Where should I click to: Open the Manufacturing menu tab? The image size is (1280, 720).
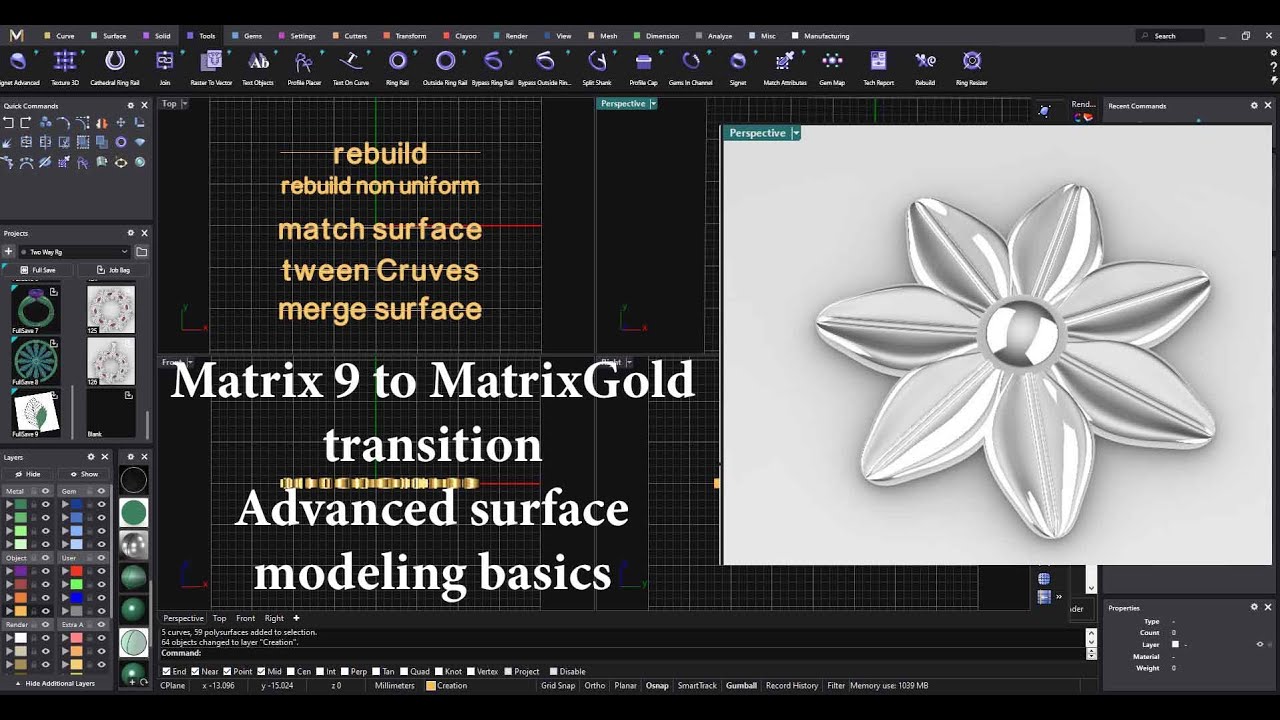click(820, 36)
